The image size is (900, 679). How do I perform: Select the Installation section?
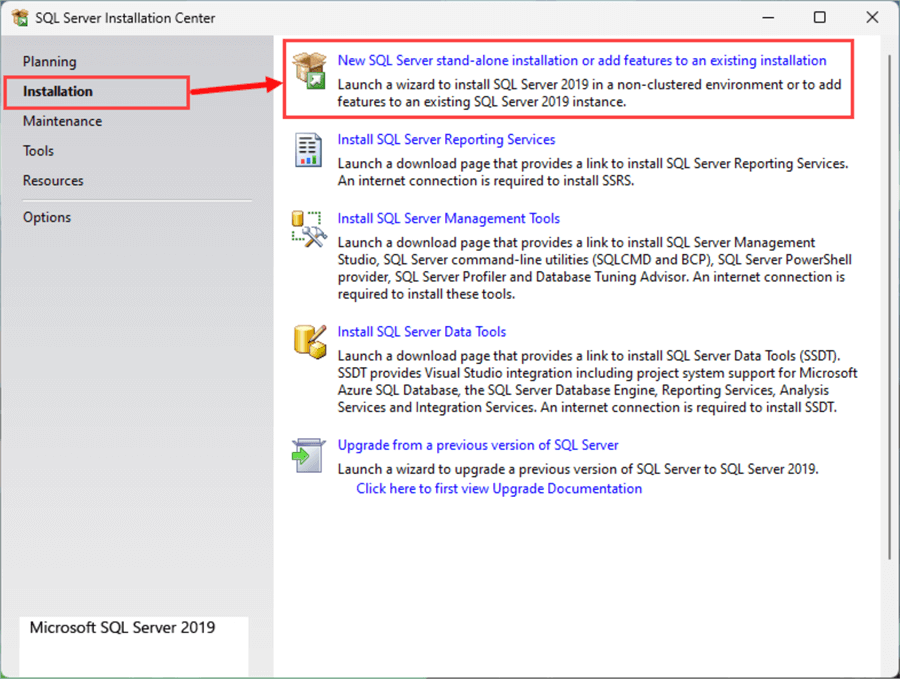tap(57, 91)
